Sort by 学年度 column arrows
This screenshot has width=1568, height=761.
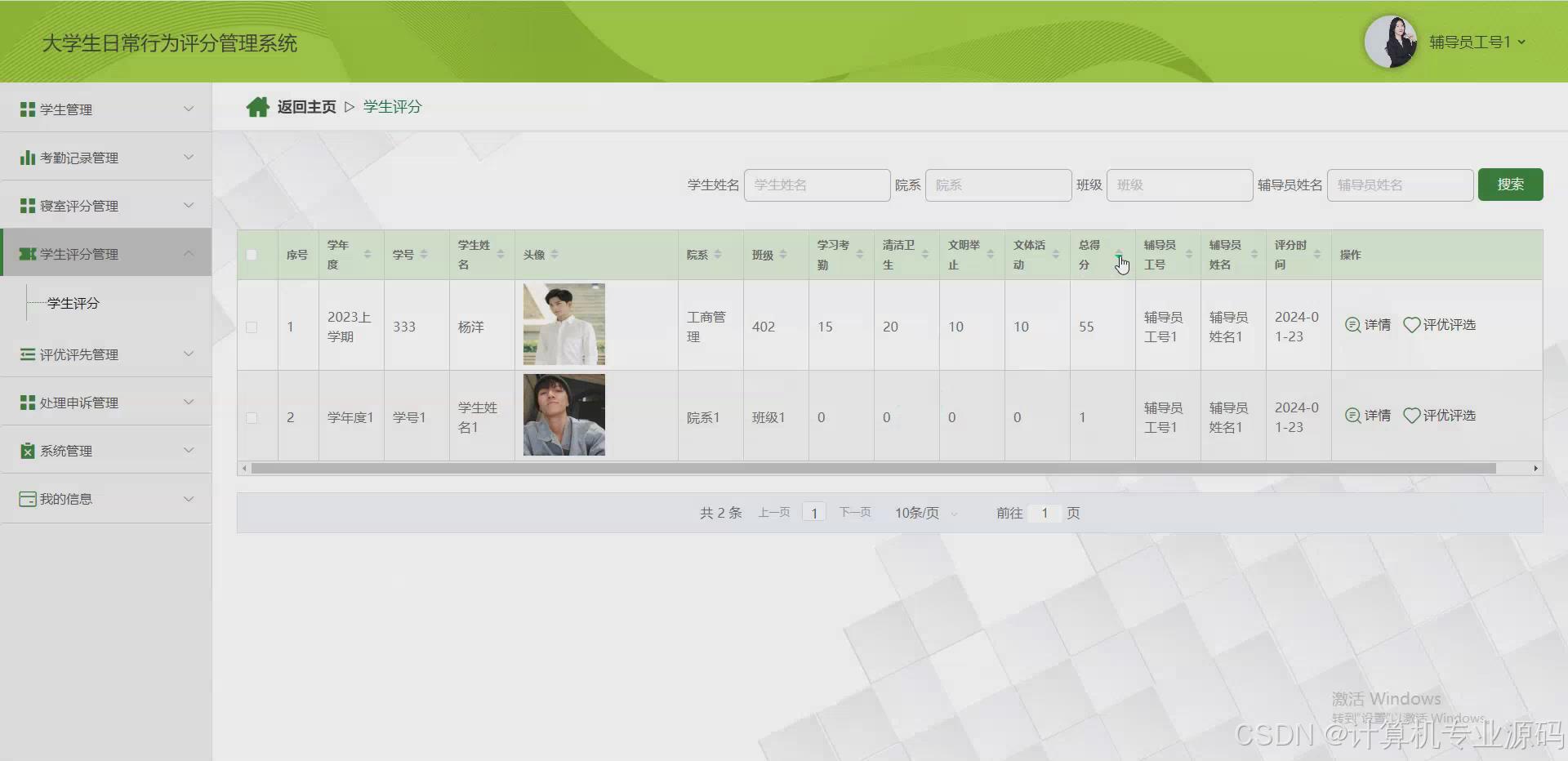[x=367, y=255]
